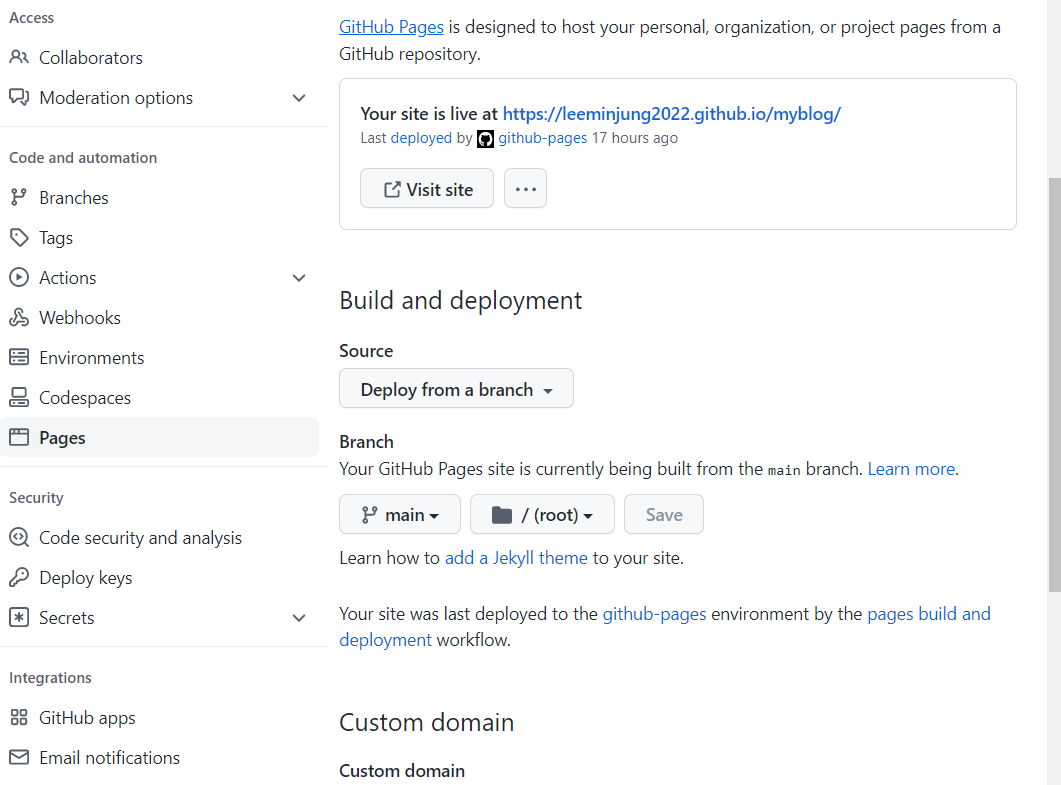Open the github-pages environment link

(x=654, y=614)
